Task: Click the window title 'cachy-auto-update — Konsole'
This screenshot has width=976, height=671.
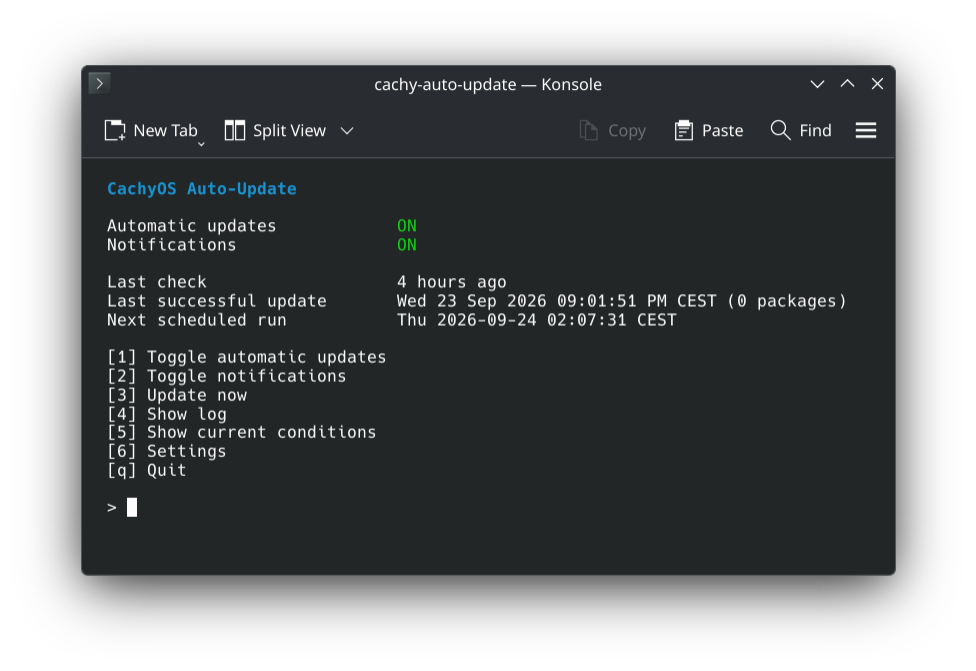Action: pos(488,84)
